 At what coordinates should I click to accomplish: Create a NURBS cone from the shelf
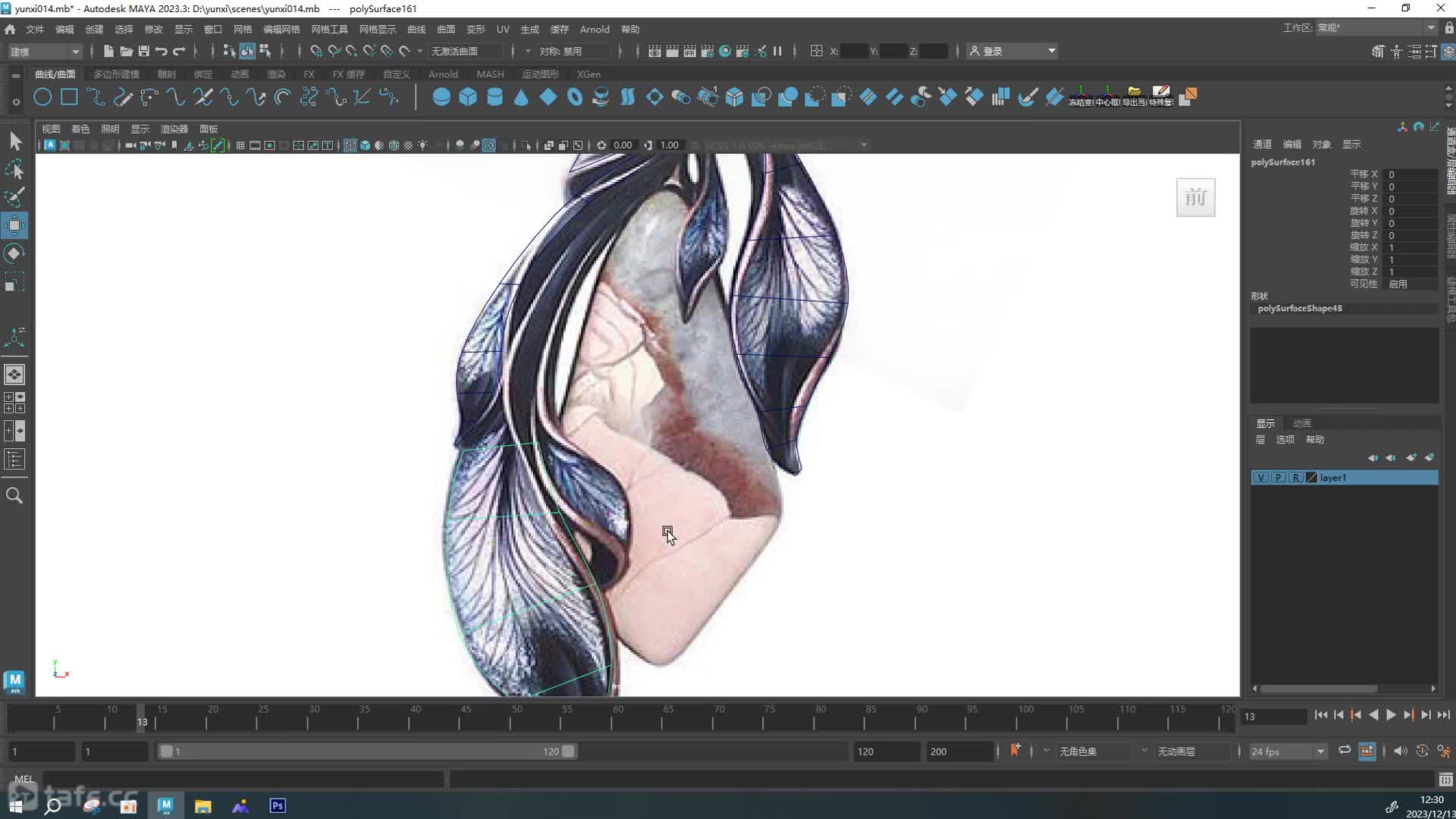point(521,97)
